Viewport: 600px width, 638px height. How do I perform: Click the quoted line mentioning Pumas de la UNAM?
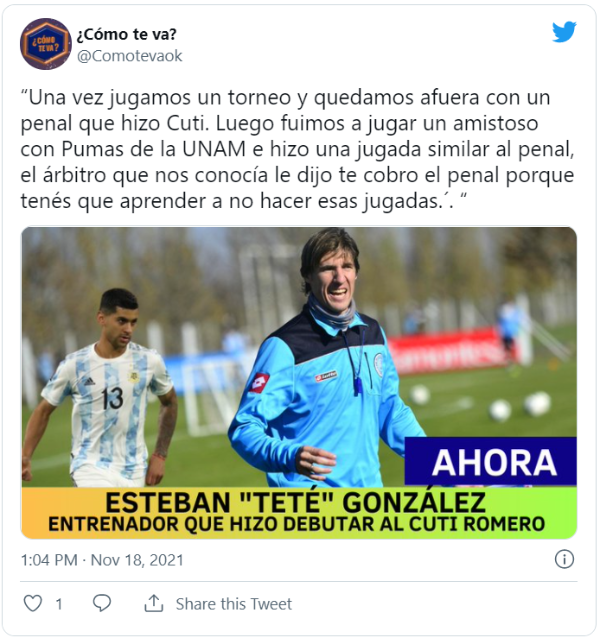pyautogui.click(x=297, y=149)
